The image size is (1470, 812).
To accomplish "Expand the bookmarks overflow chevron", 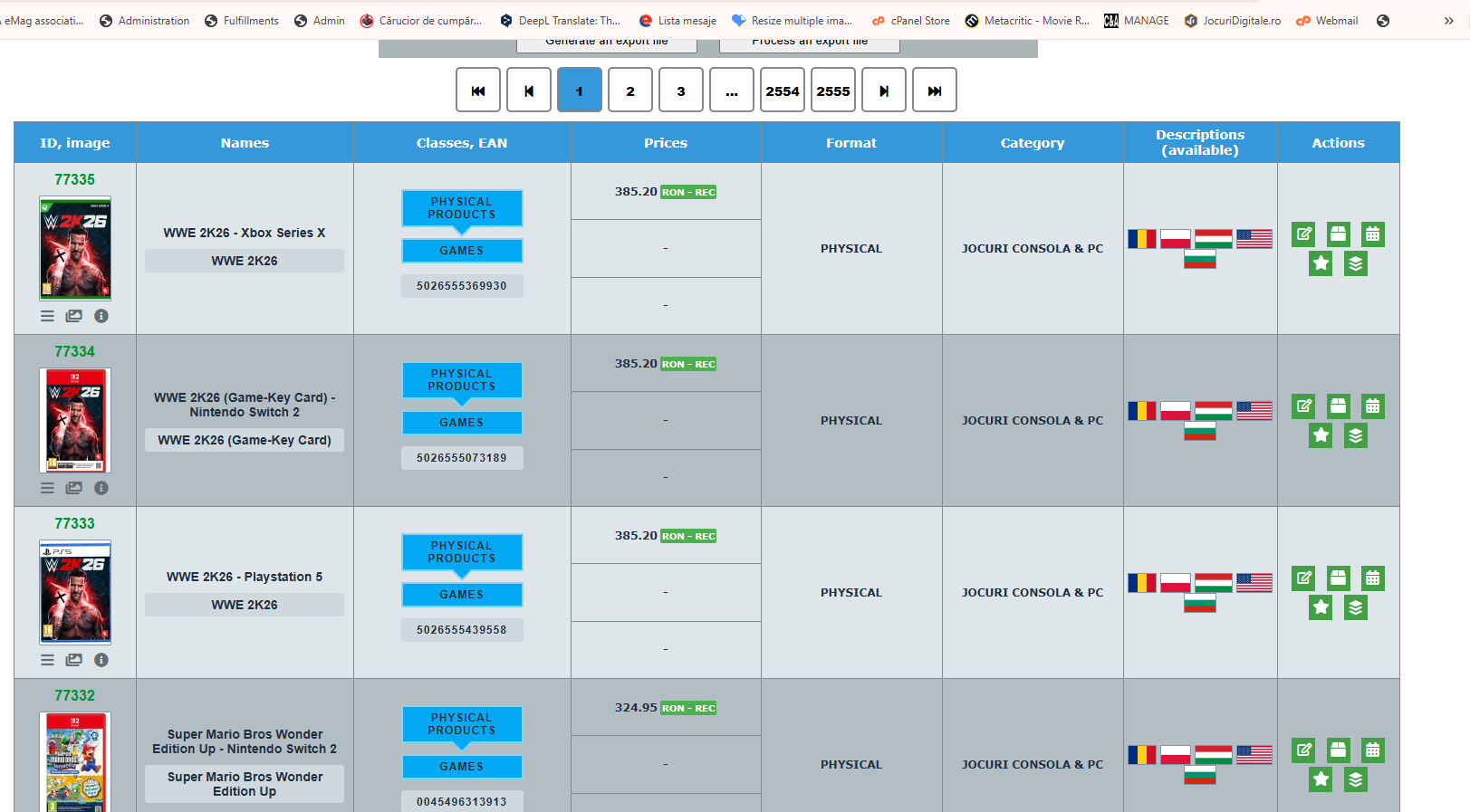I will tap(1448, 21).
